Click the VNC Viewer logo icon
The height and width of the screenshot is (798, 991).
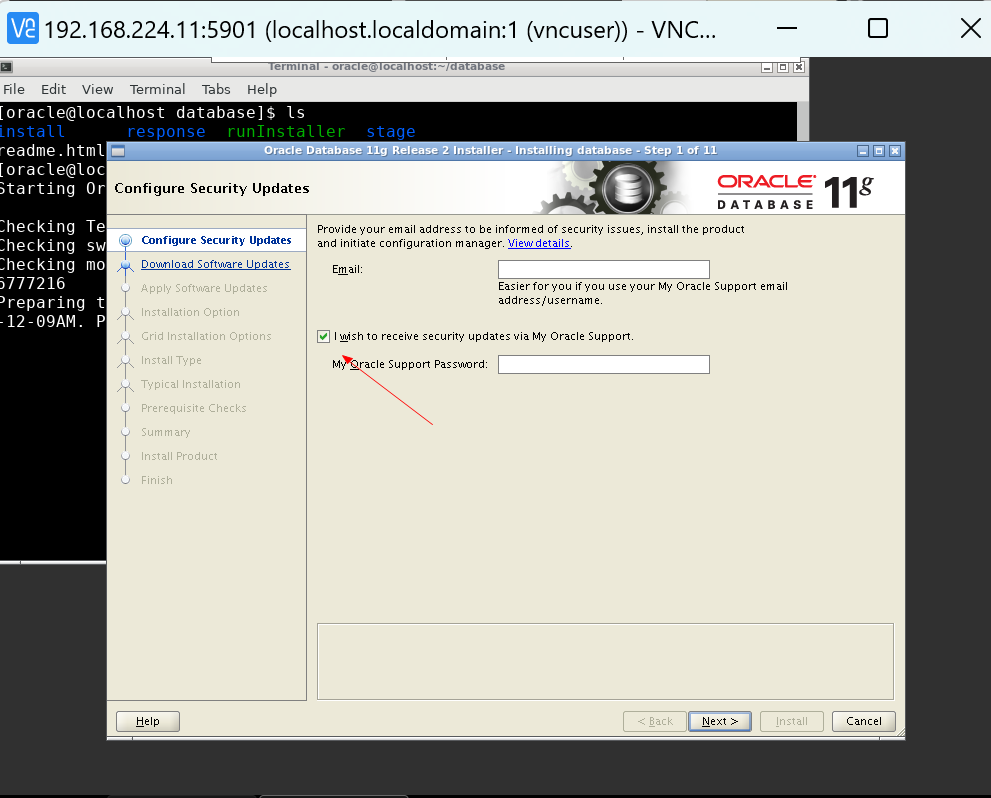(x=23, y=28)
